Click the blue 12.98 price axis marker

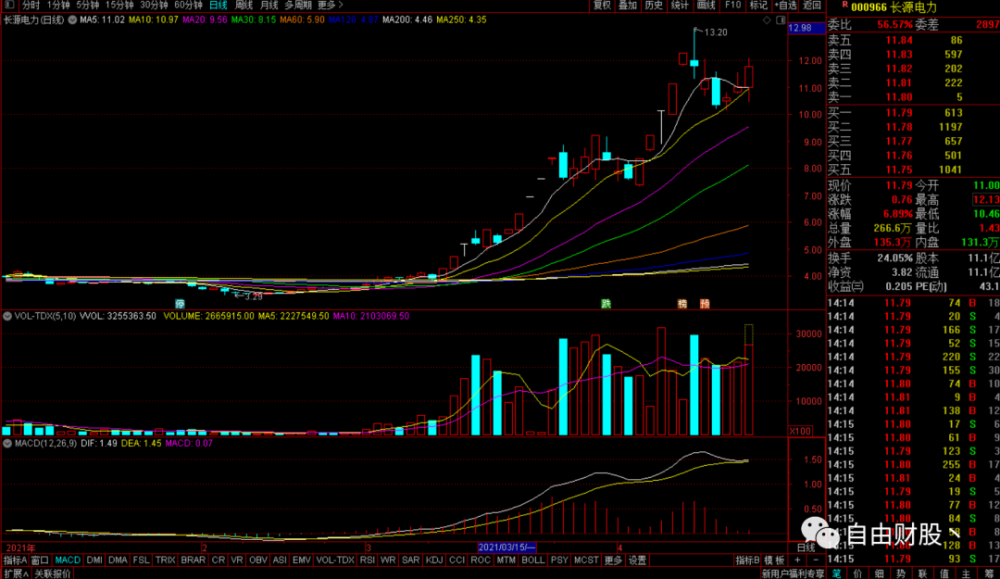[800, 28]
